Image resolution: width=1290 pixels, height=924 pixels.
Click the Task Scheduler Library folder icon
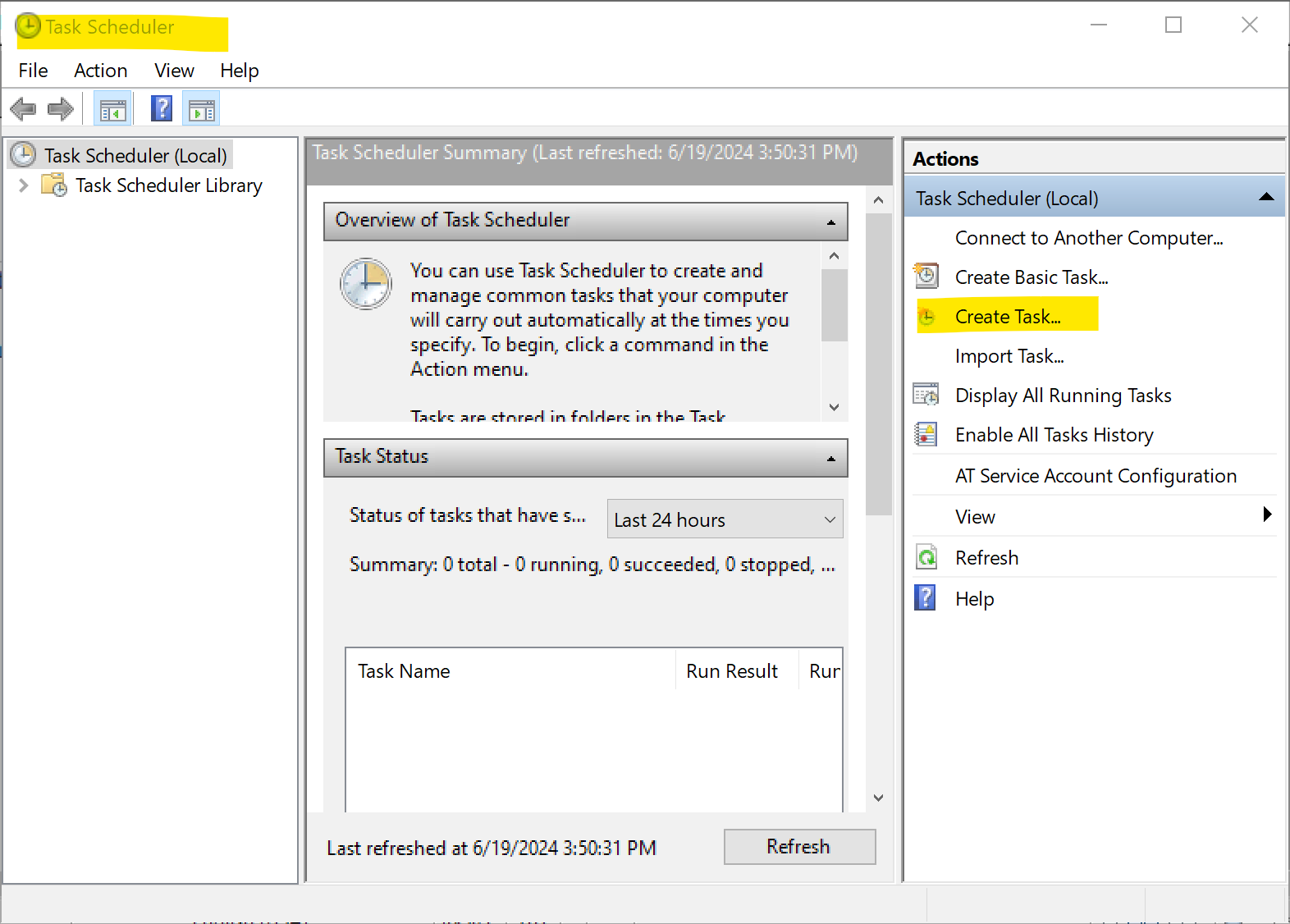(x=54, y=185)
